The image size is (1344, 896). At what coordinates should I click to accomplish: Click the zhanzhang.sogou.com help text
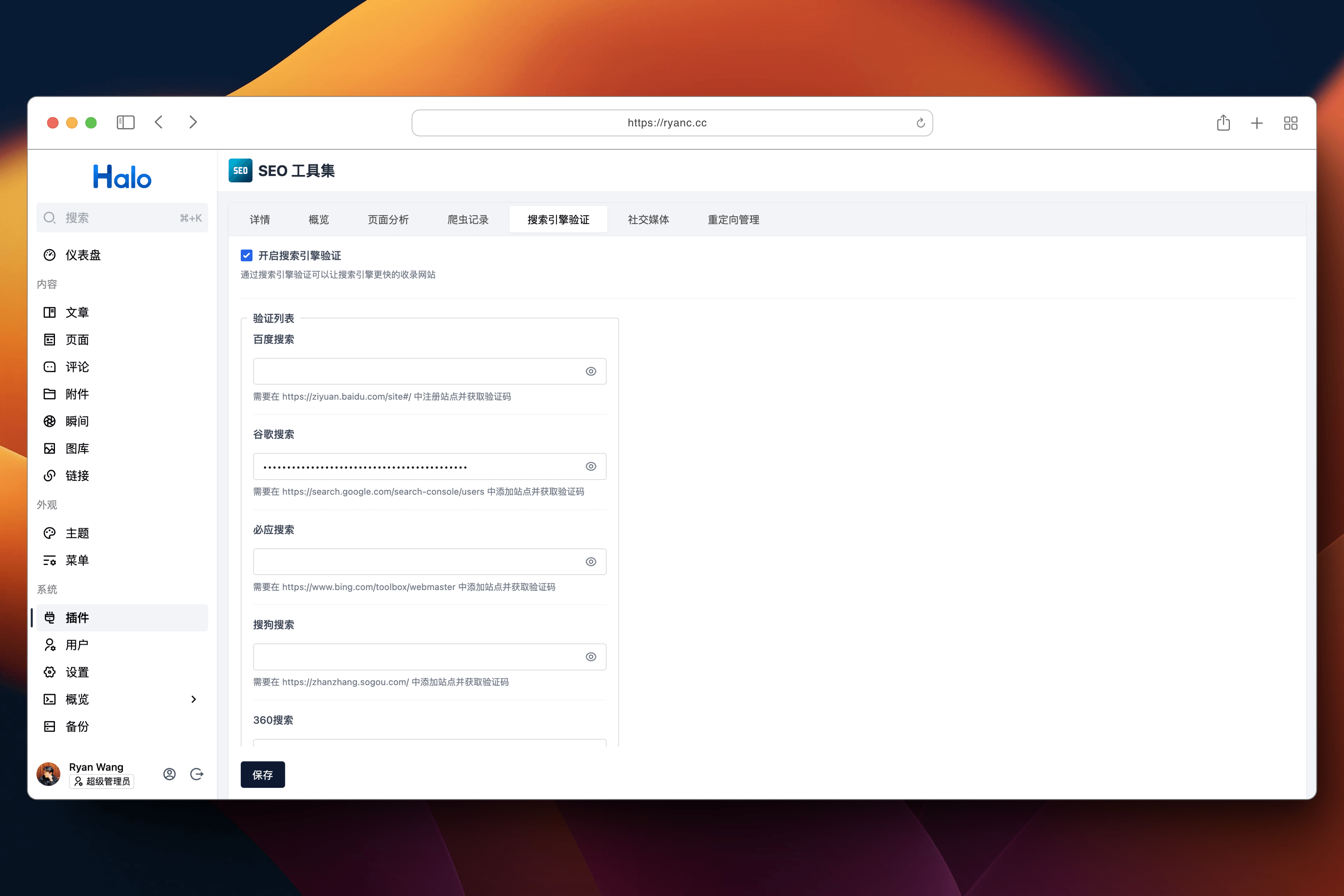point(380,682)
